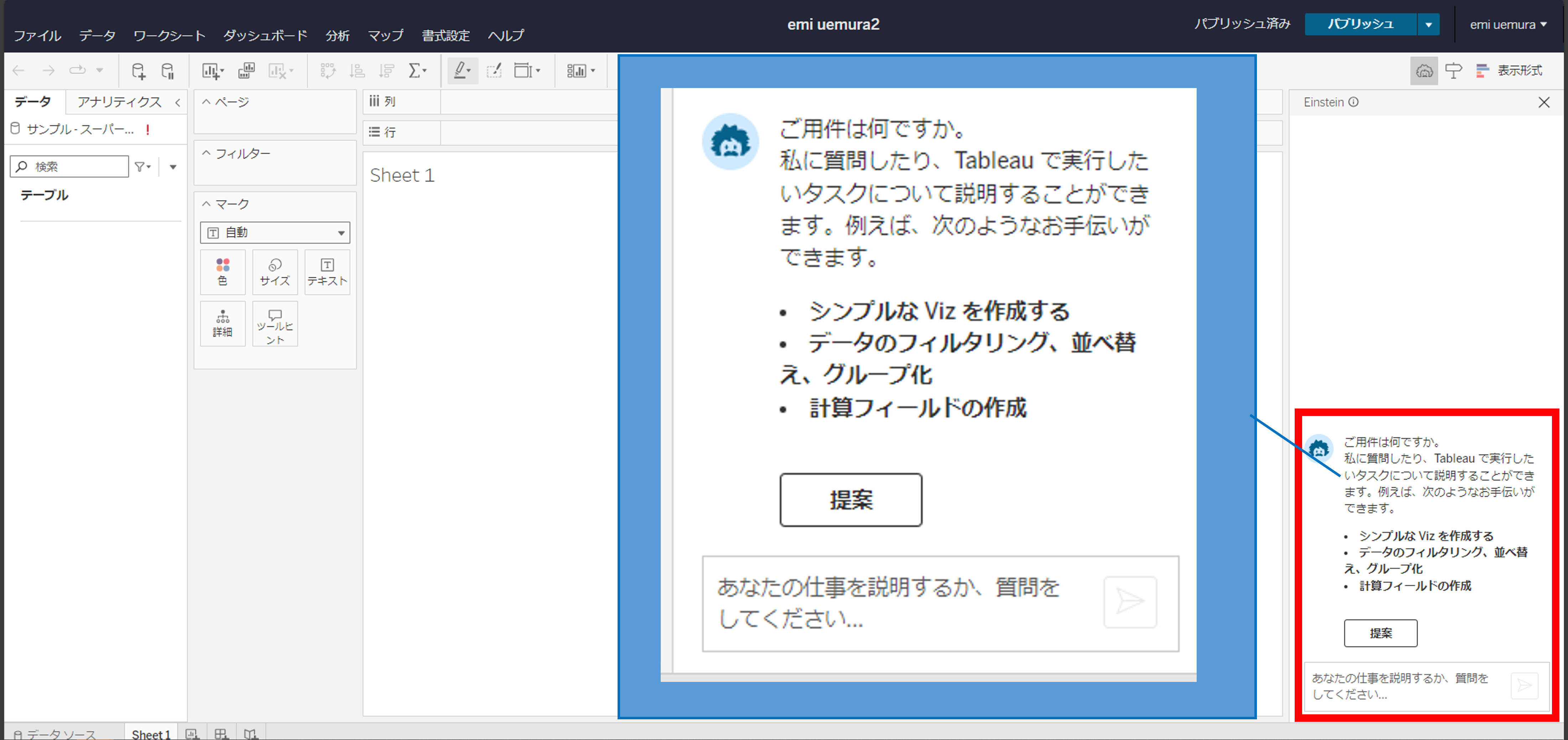The width and height of the screenshot is (1568, 740).
Task: Click the Group Members pencil icon
Action: pos(494,71)
